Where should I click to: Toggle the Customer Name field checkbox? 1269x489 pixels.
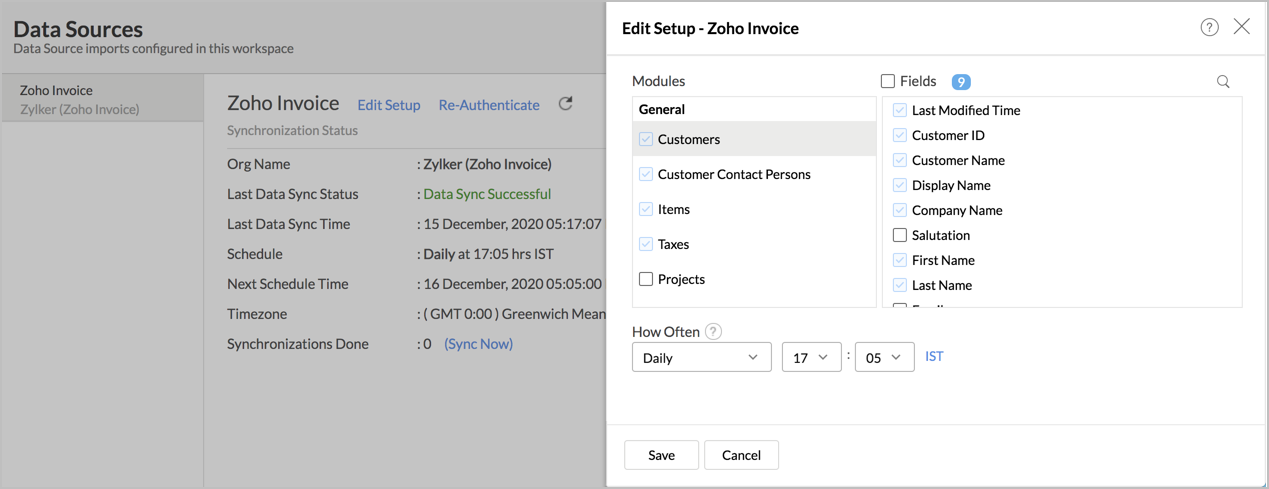(900, 160)
